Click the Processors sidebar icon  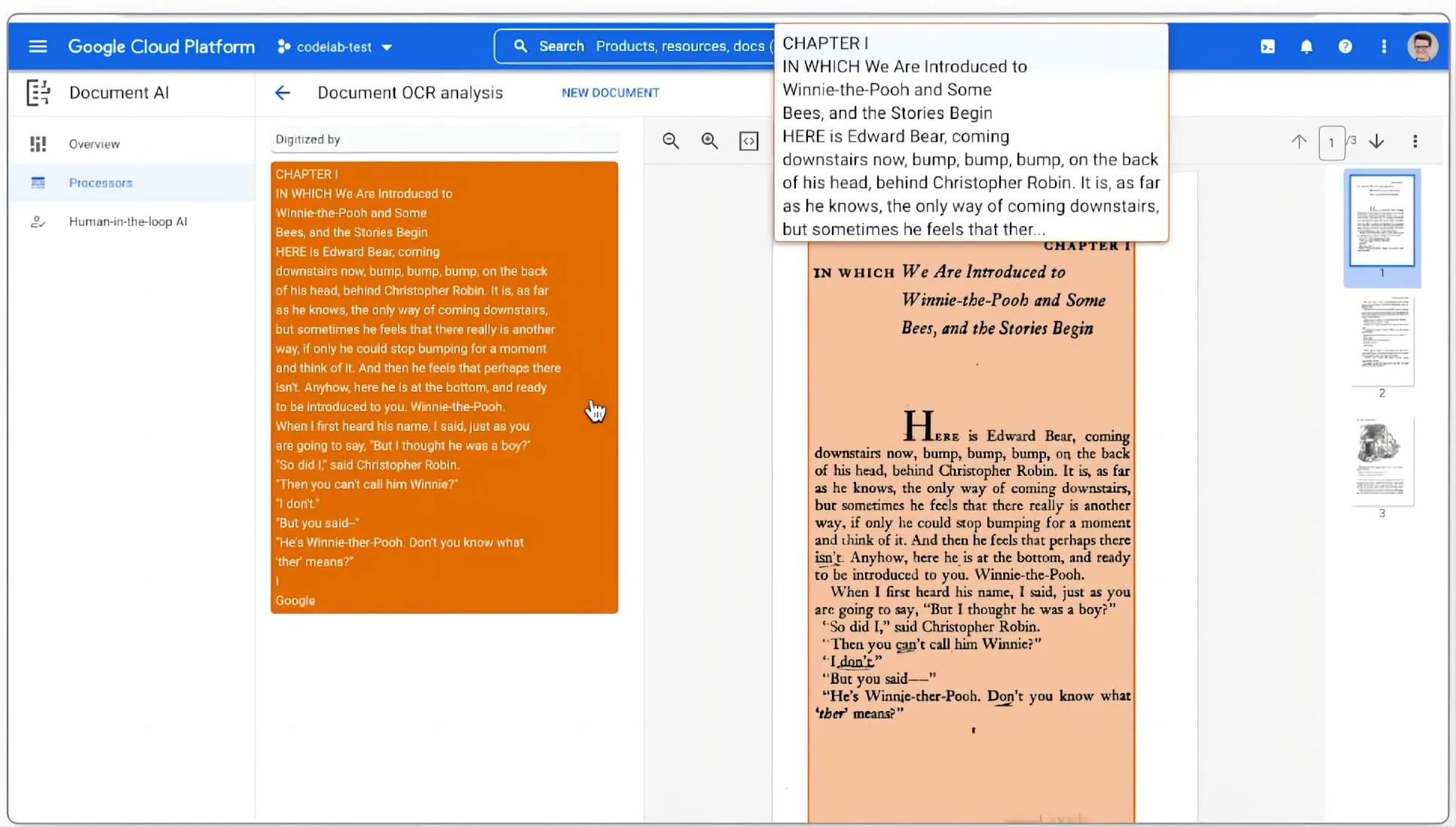[38, 182]
